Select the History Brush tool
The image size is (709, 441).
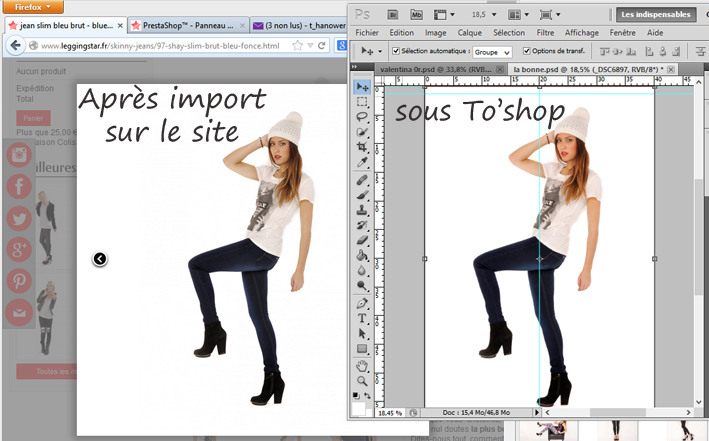click(x=362, y=225)
